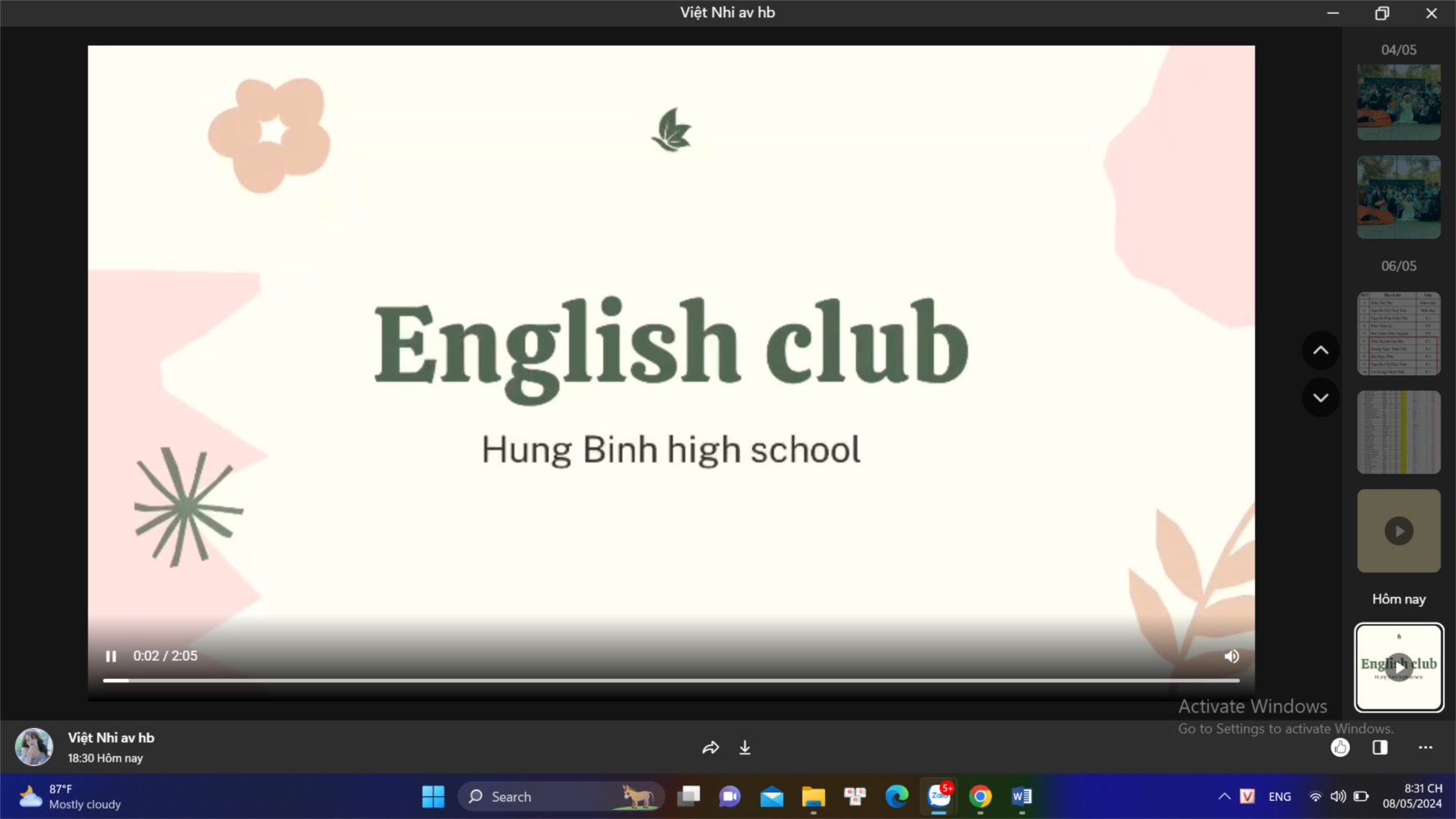Open Google Chrome from the taskbar
The height and width of the screenshot is (819, 1456).
click(x=981, y=796)
